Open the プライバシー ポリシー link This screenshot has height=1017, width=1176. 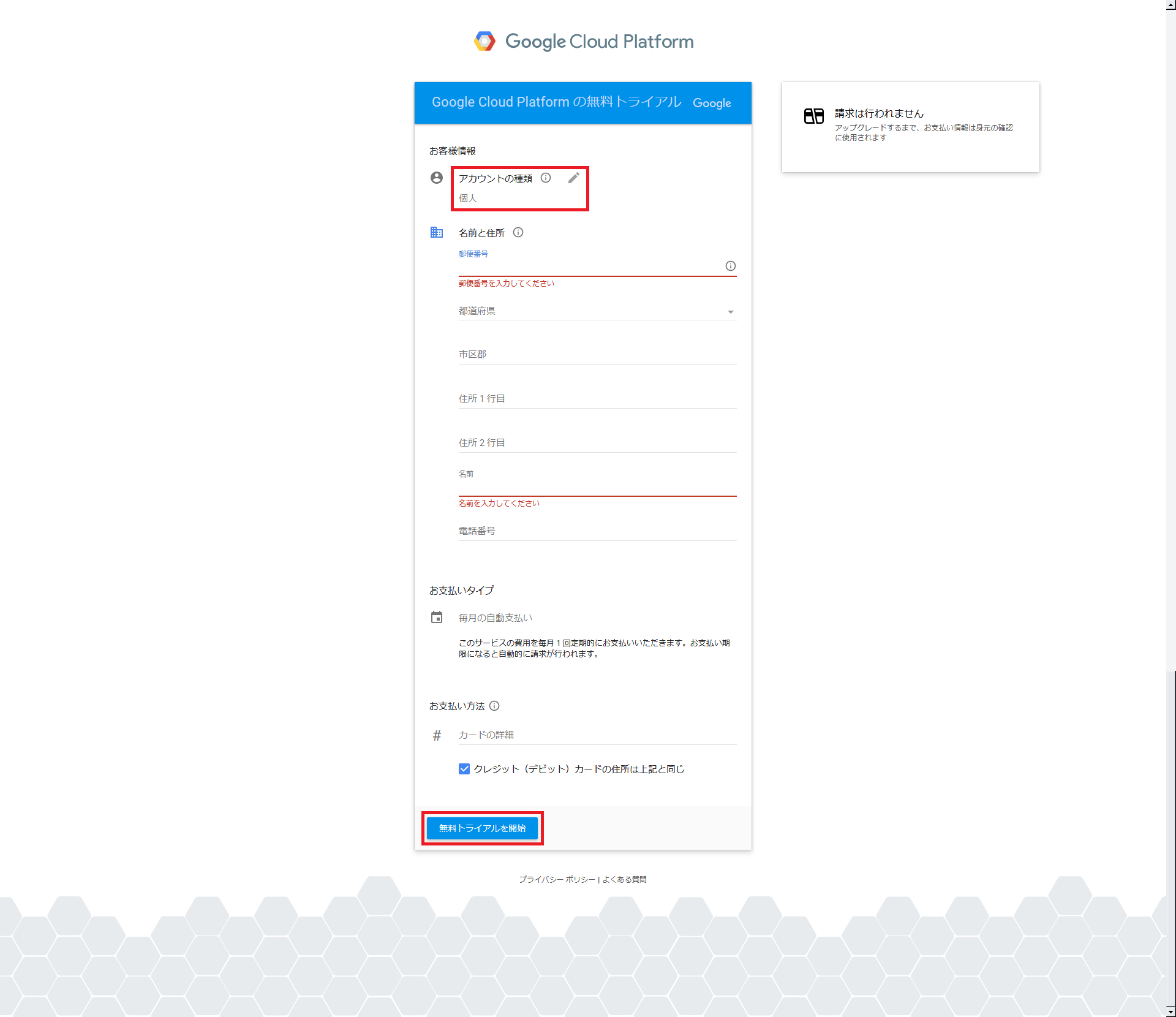click(x=557, y=879)
